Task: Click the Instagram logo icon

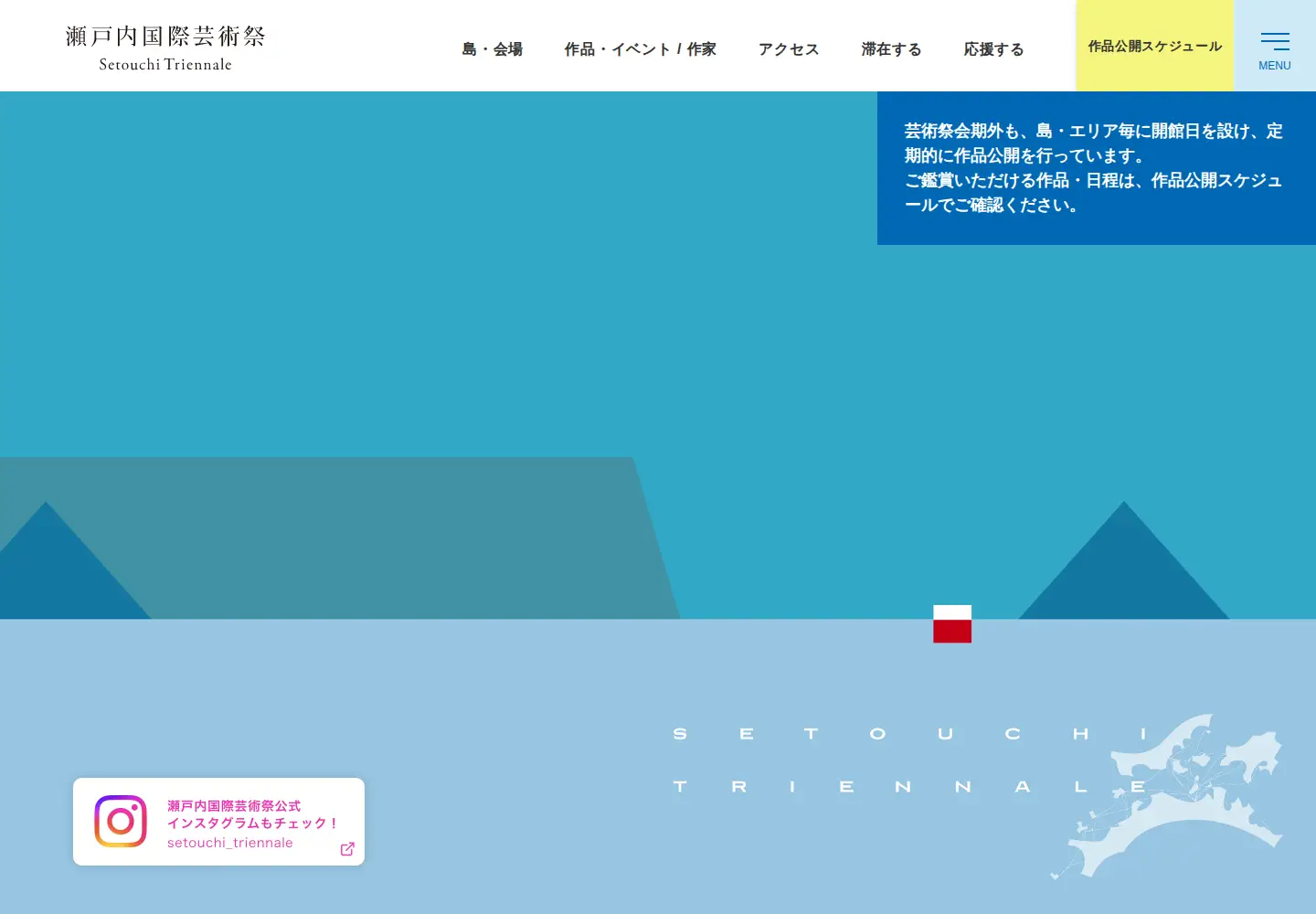Action: pos(121,821)
